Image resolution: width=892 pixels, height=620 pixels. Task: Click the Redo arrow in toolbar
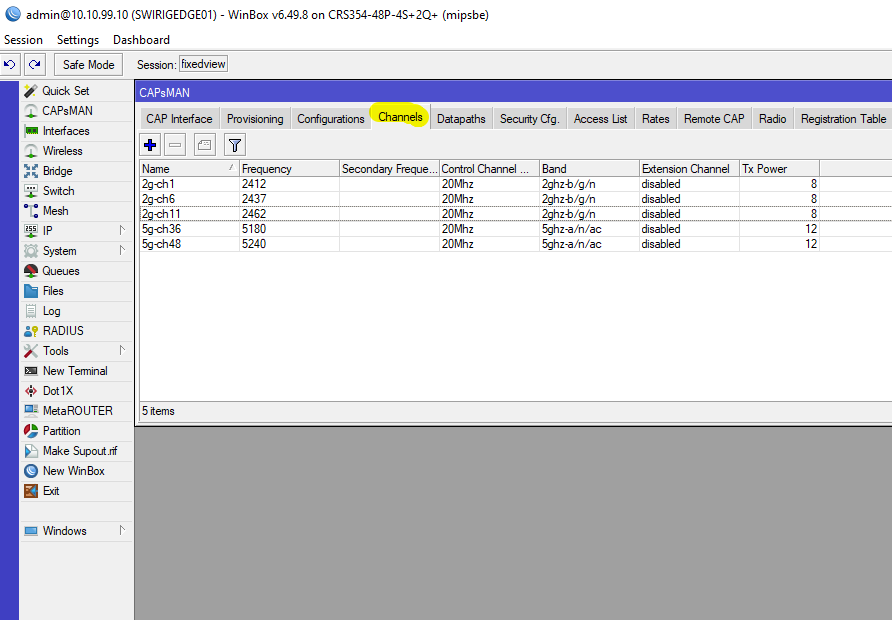35,65
